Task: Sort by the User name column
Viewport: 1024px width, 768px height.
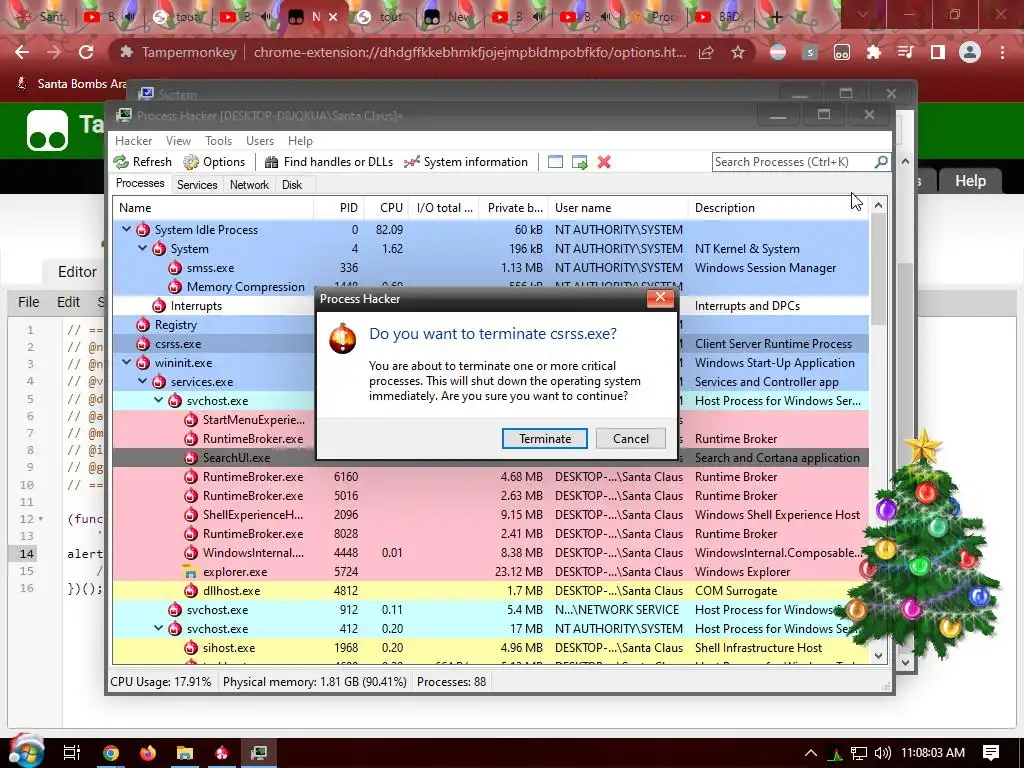Action: [x=618, y=208]
